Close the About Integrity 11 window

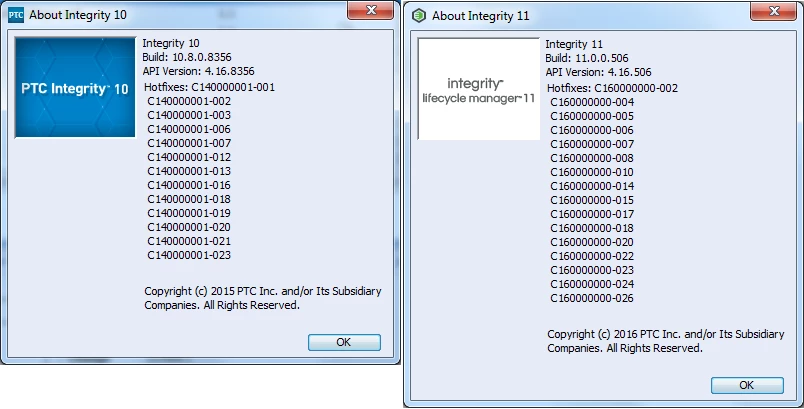774,11
